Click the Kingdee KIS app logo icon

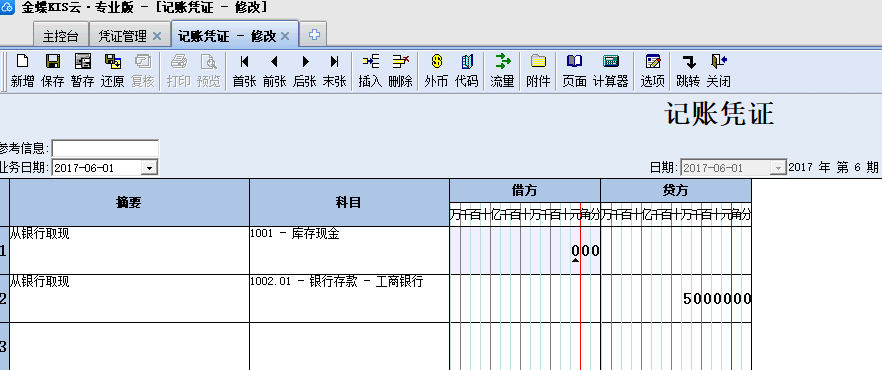pyautogui.click(x=7, y=7)
